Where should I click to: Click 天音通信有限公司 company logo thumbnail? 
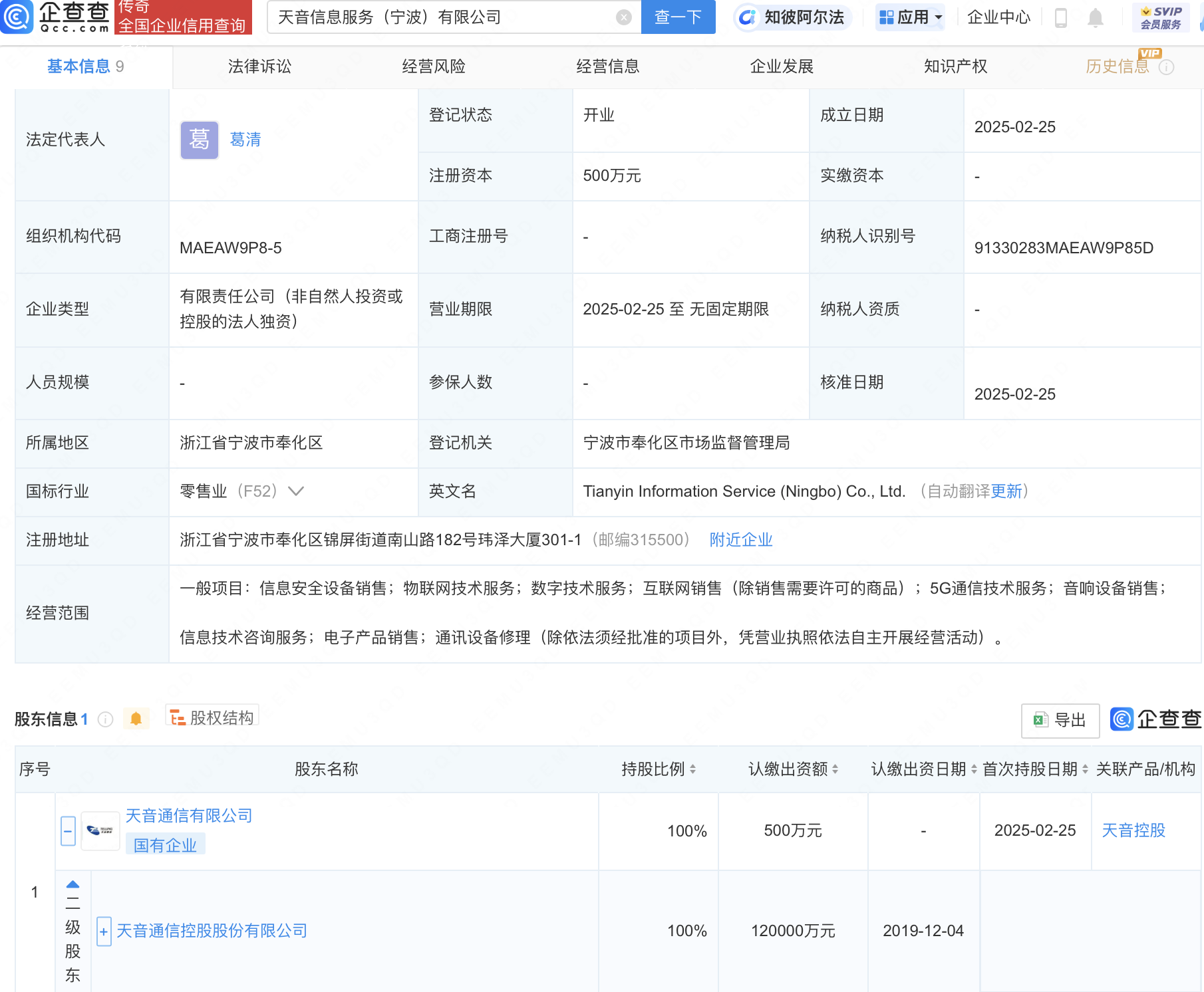click(x=100, y=830)
